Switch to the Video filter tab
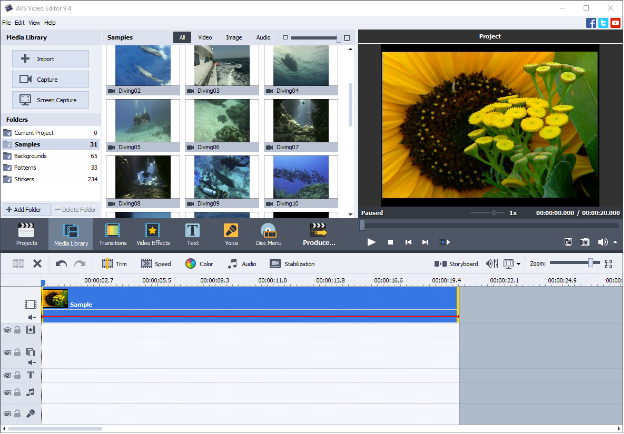This screenshot has width=624, height=434. point(205,37)
